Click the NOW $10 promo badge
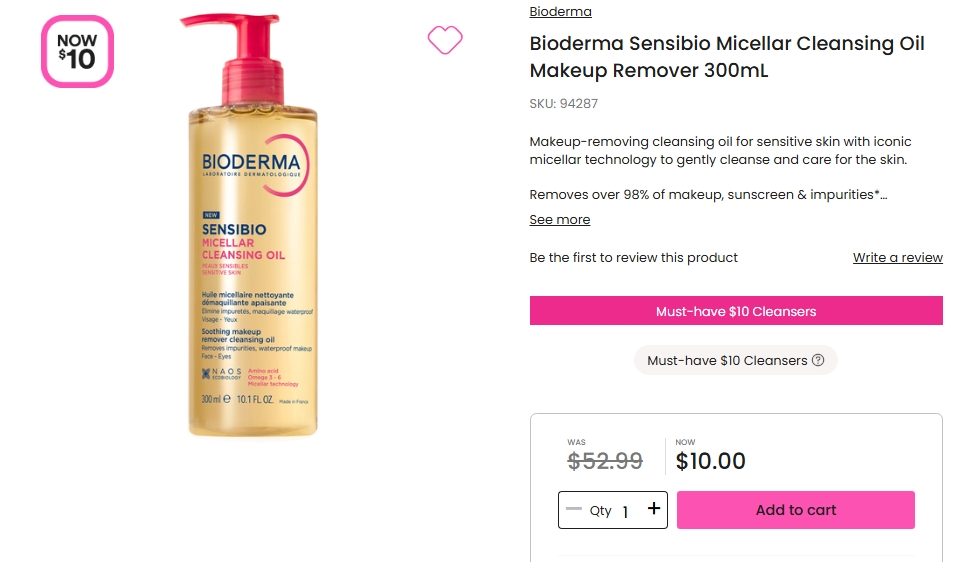Screen dimensions: 969x562 [77, 51]
